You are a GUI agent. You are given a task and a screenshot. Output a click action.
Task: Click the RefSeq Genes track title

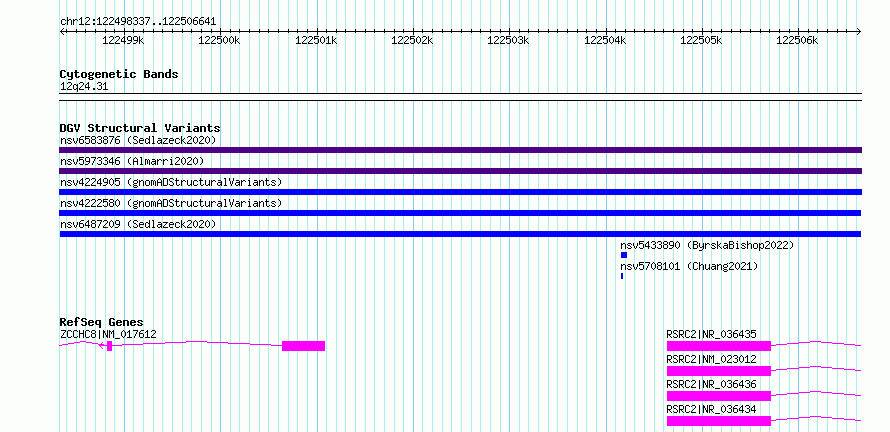(101, 322)
